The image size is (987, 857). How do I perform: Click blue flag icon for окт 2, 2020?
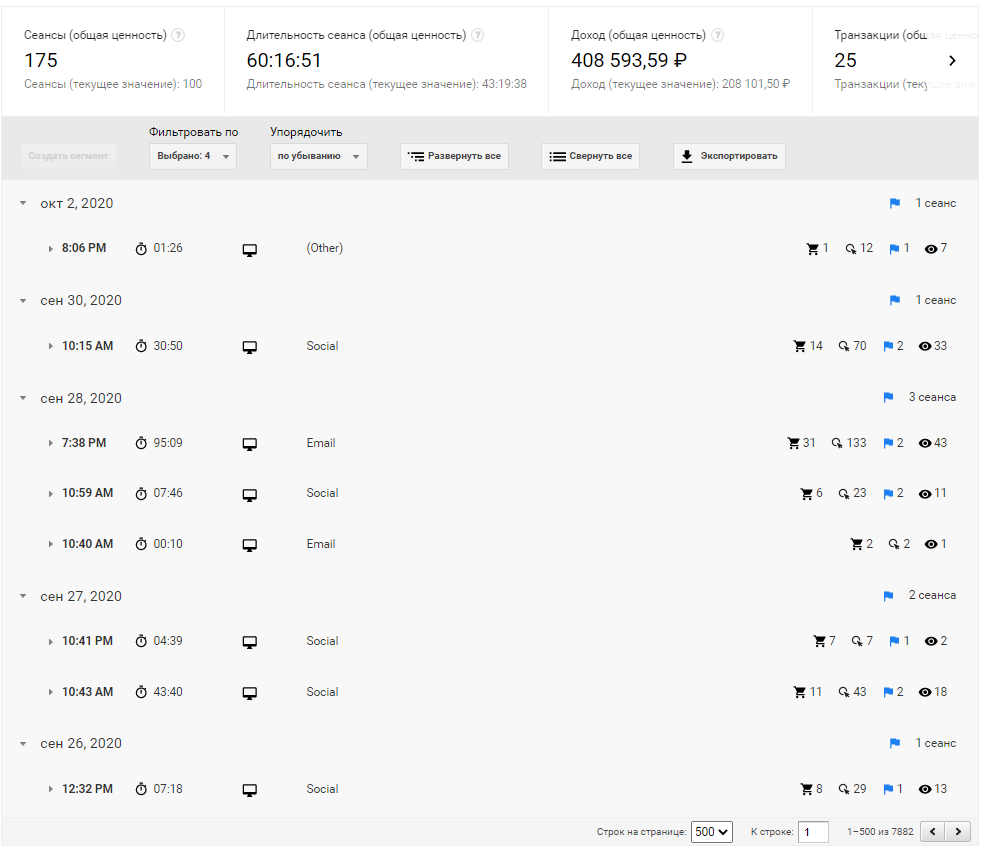(895, 204)
